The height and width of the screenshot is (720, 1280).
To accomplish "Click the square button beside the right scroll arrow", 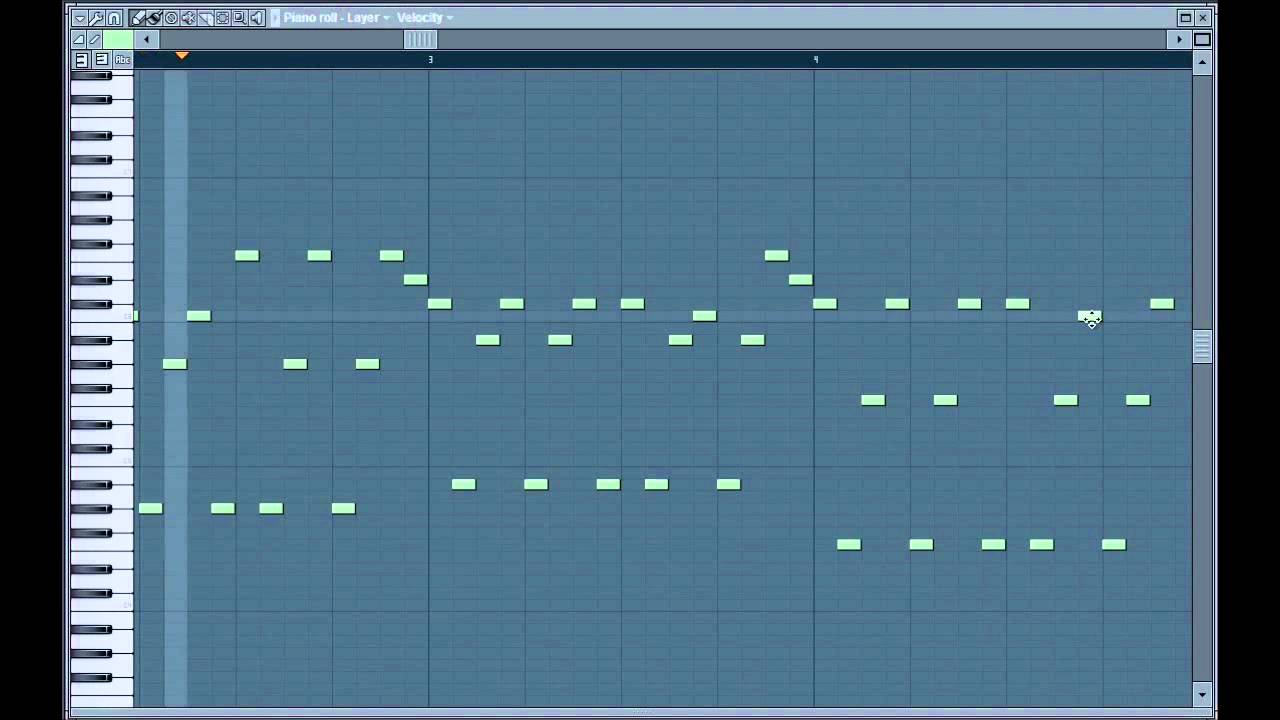I will point(1202,40).
